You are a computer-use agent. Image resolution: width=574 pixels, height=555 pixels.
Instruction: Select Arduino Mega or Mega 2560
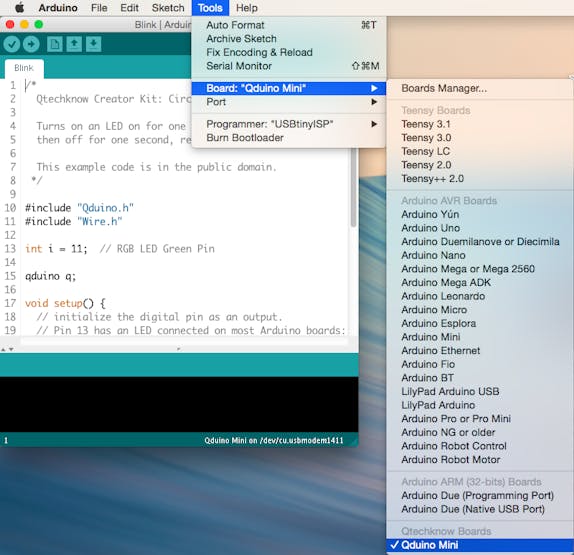point(480,269)
